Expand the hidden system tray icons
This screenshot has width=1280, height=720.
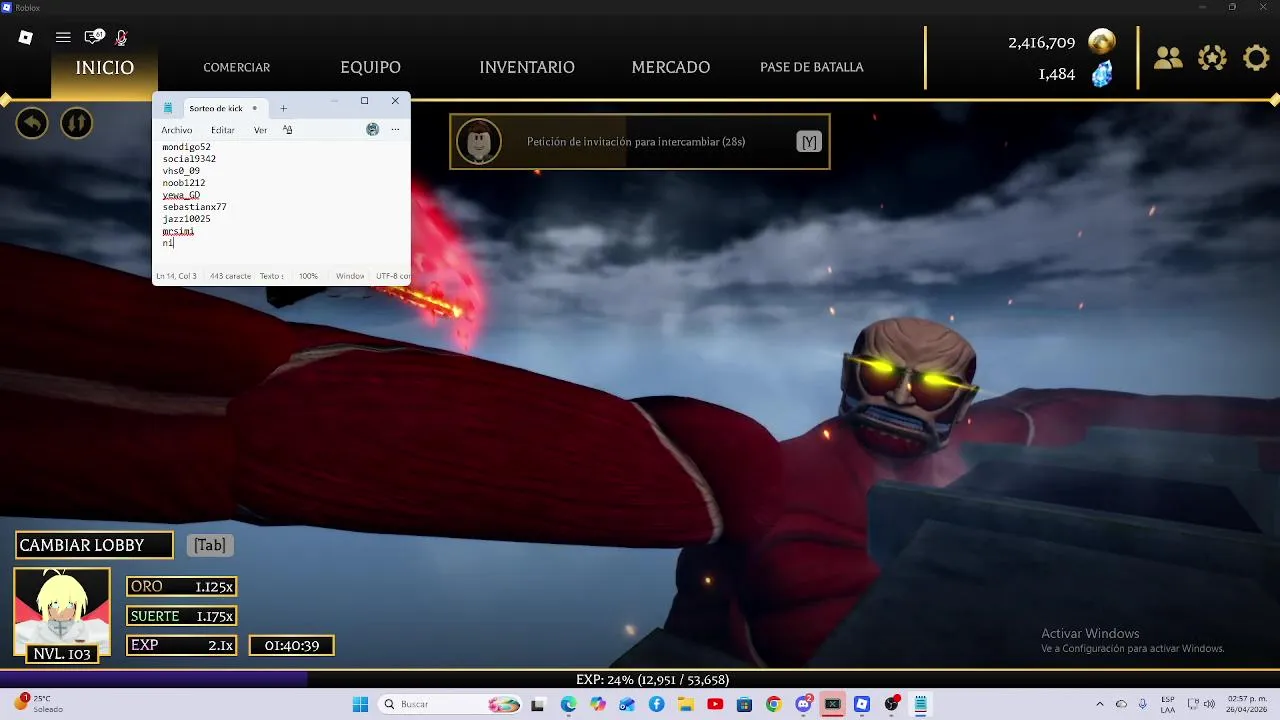tap(1100, 704)
